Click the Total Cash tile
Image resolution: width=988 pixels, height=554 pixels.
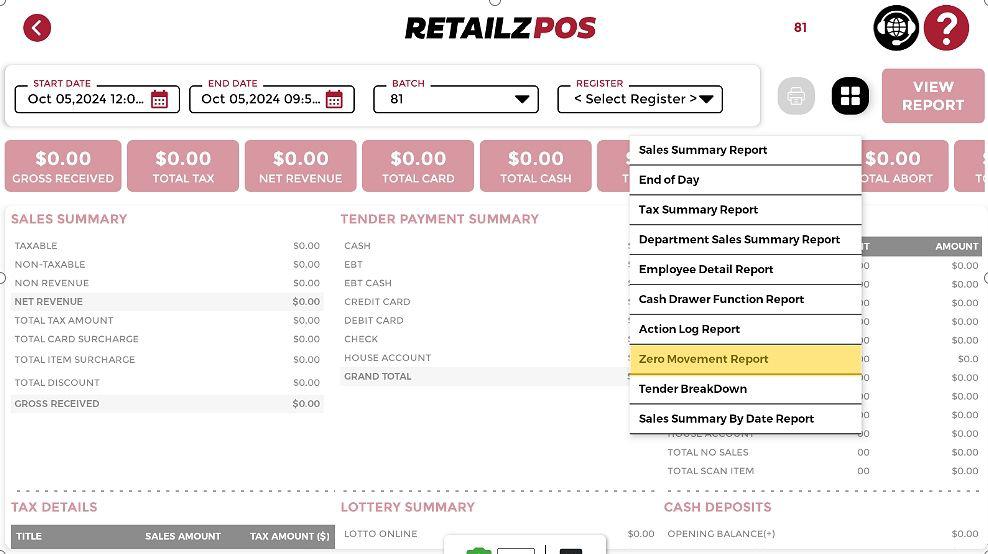point(536,166)
